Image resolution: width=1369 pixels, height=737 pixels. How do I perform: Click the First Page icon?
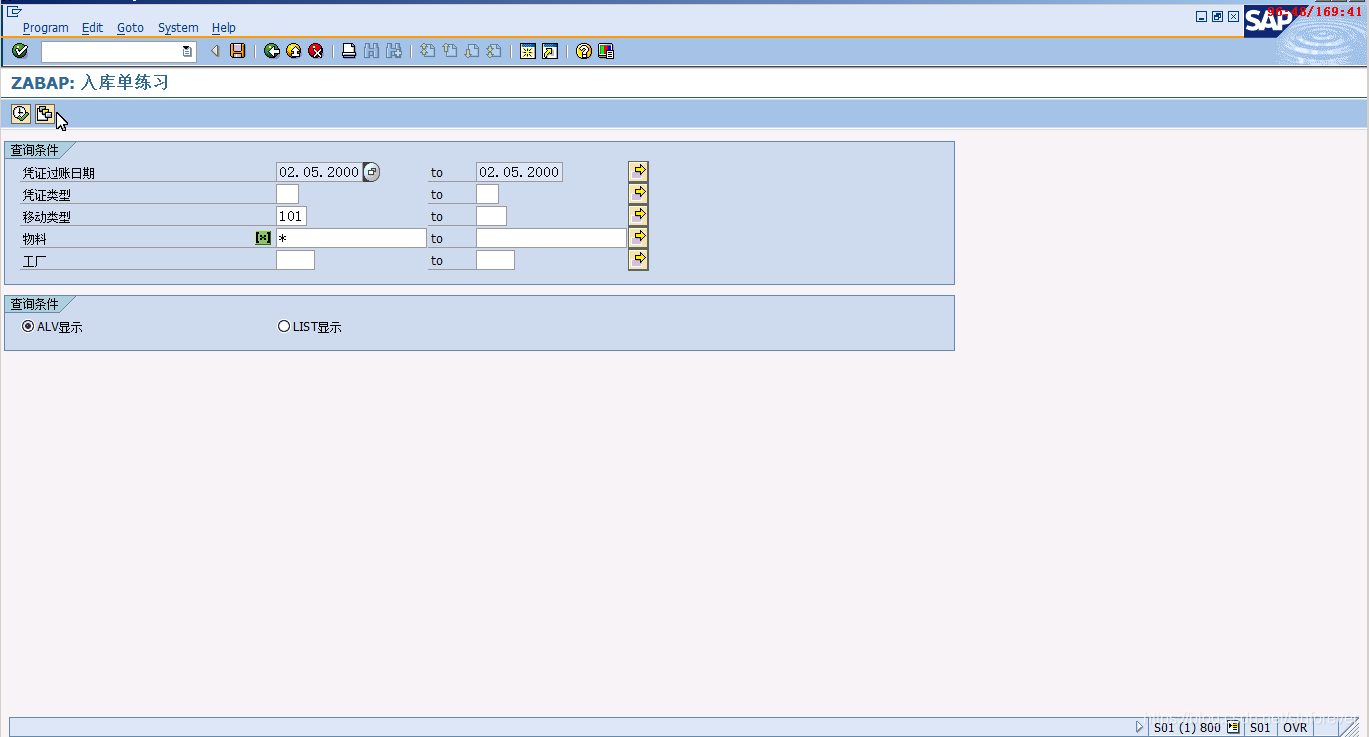tap(427, 51)
